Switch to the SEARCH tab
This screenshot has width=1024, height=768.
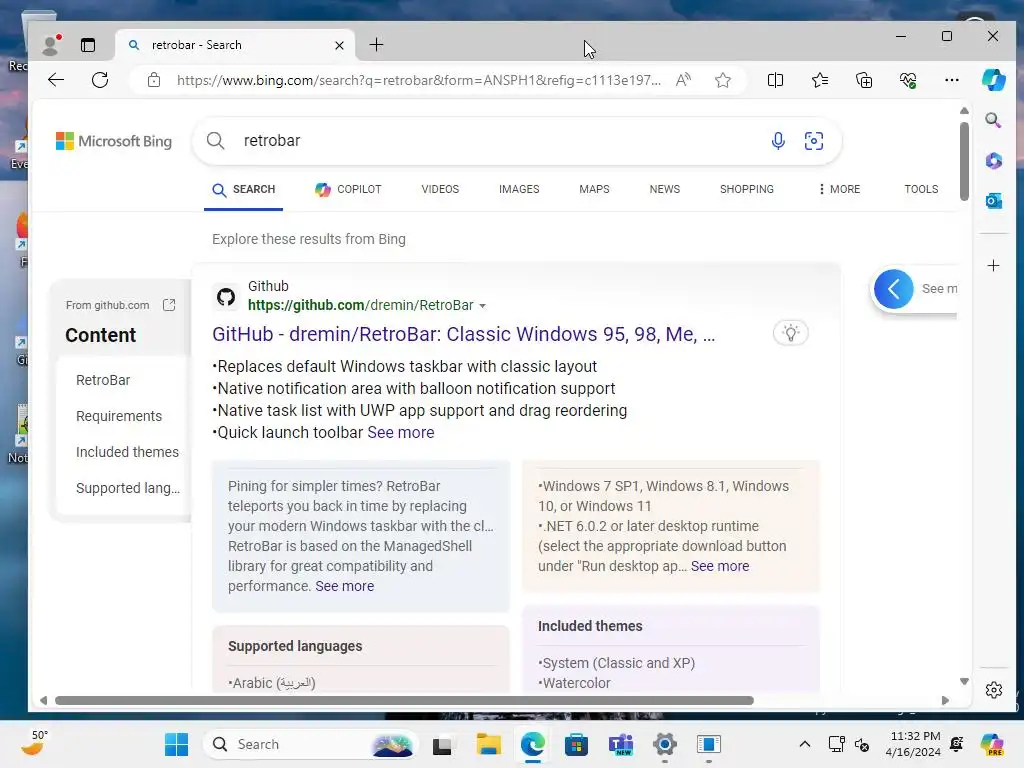point(244,189)
